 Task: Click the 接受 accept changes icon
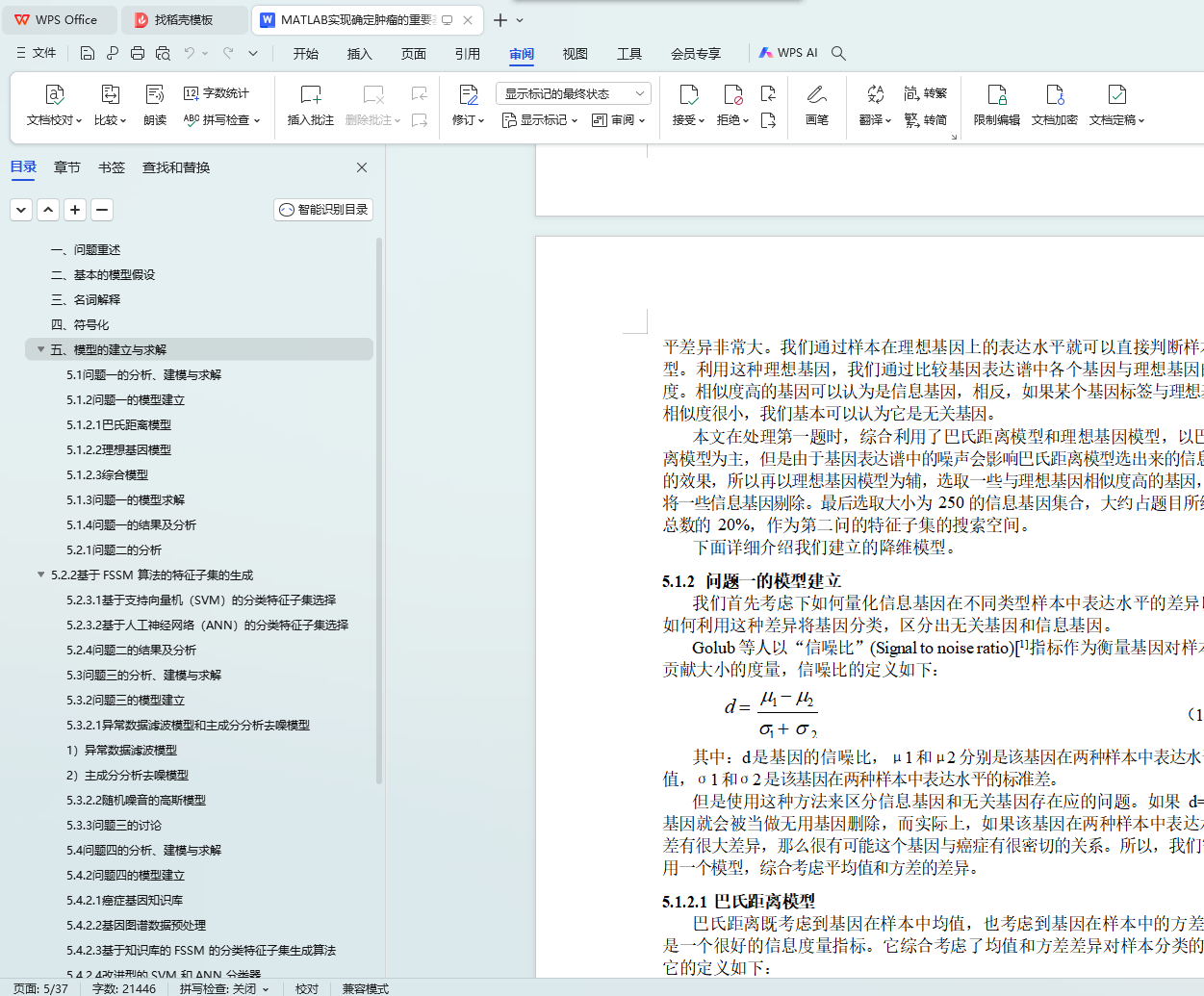click(x=688, y=94)
